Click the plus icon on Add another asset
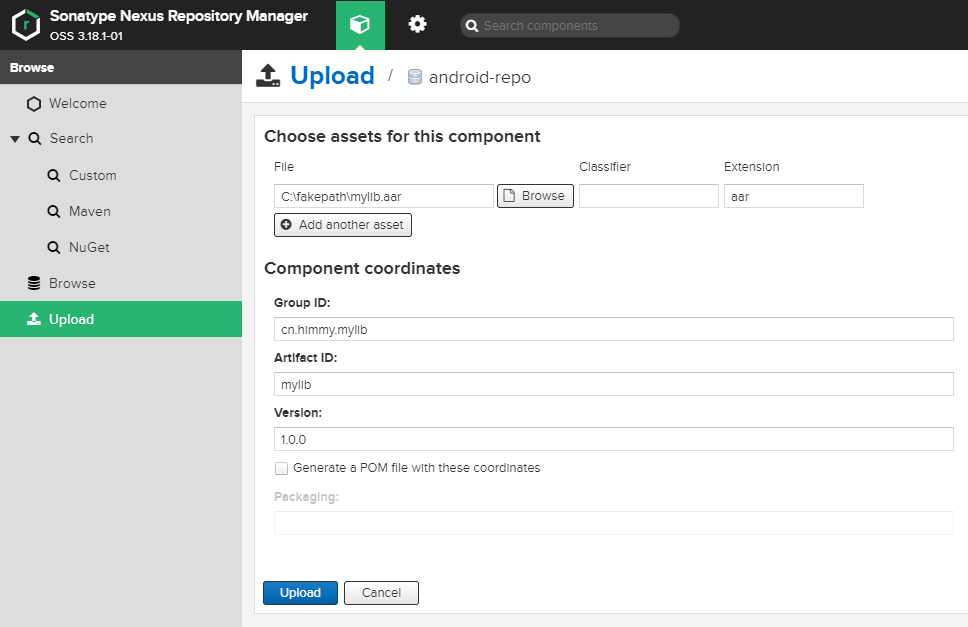 pos(286,225)
